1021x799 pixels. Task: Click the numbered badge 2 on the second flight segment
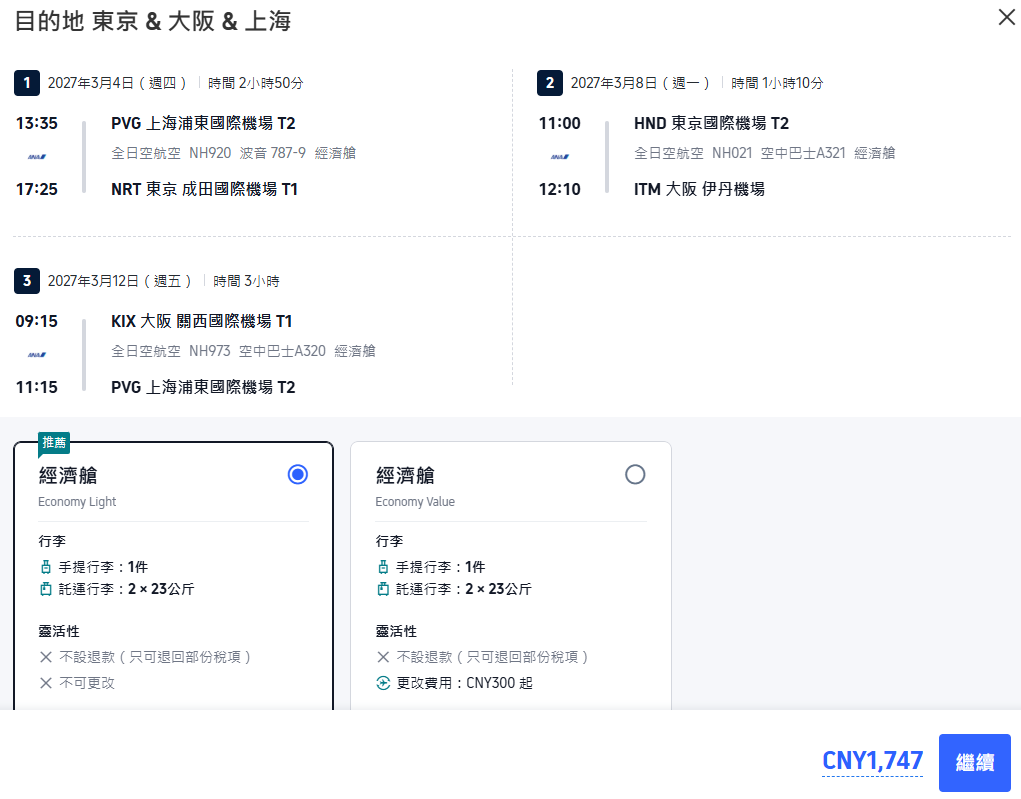click(x=549, y=83)
